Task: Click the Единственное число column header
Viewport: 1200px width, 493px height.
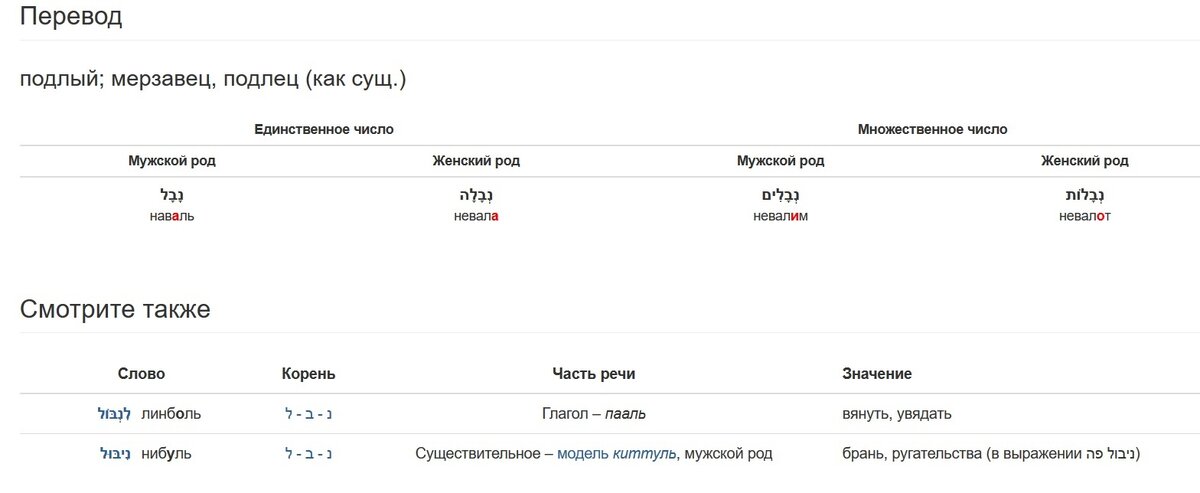Action: 324,130
